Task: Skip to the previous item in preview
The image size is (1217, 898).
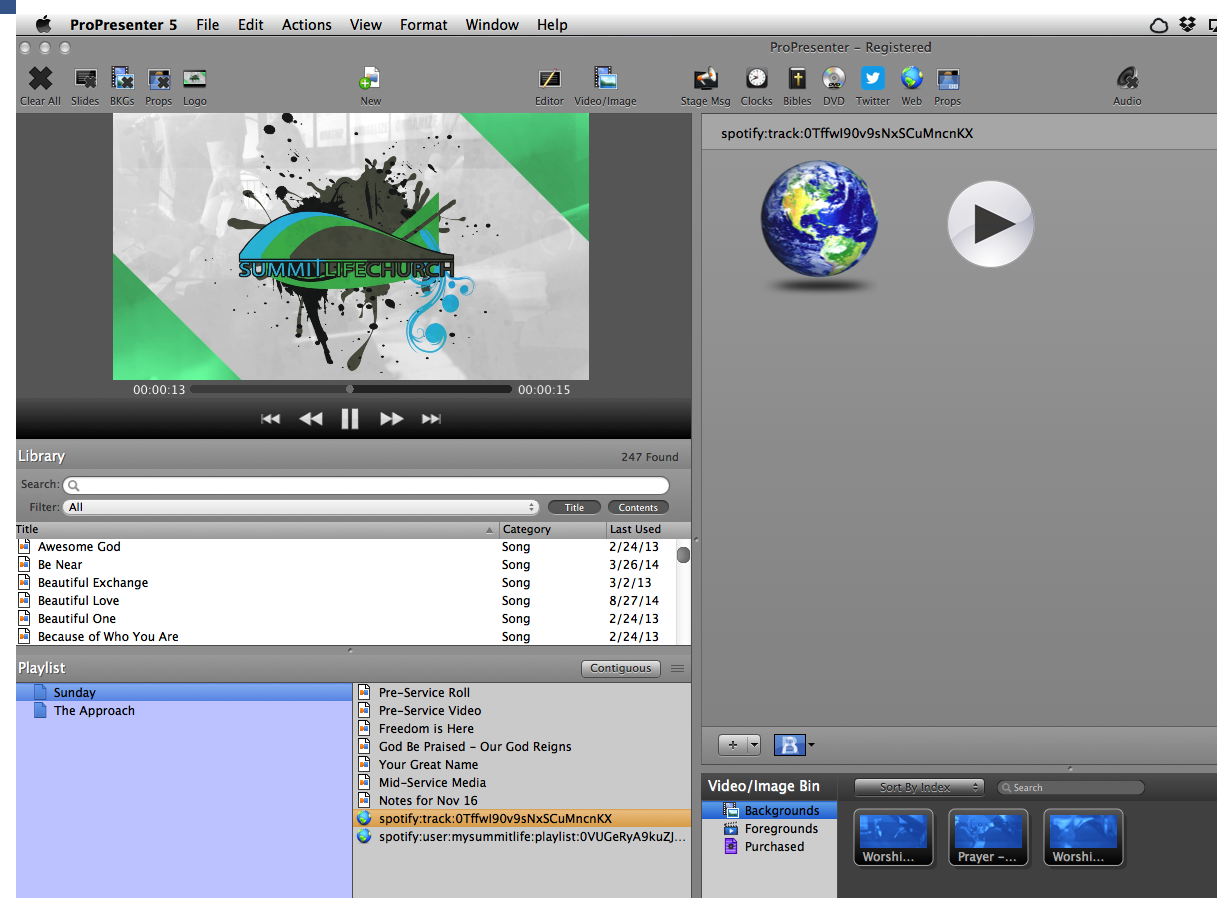Action: (x=270, y=419)
